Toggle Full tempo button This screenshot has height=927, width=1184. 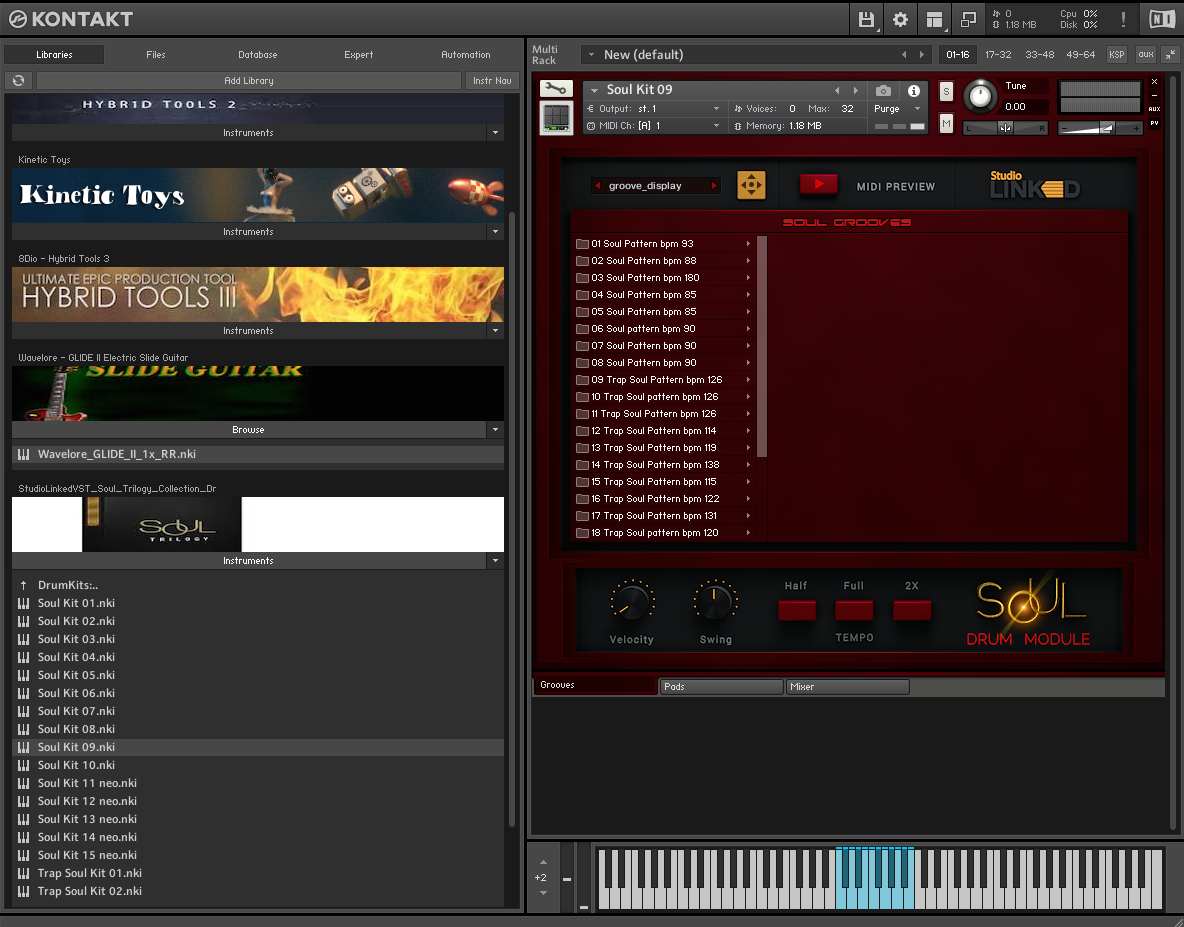[x=854, y=610]
